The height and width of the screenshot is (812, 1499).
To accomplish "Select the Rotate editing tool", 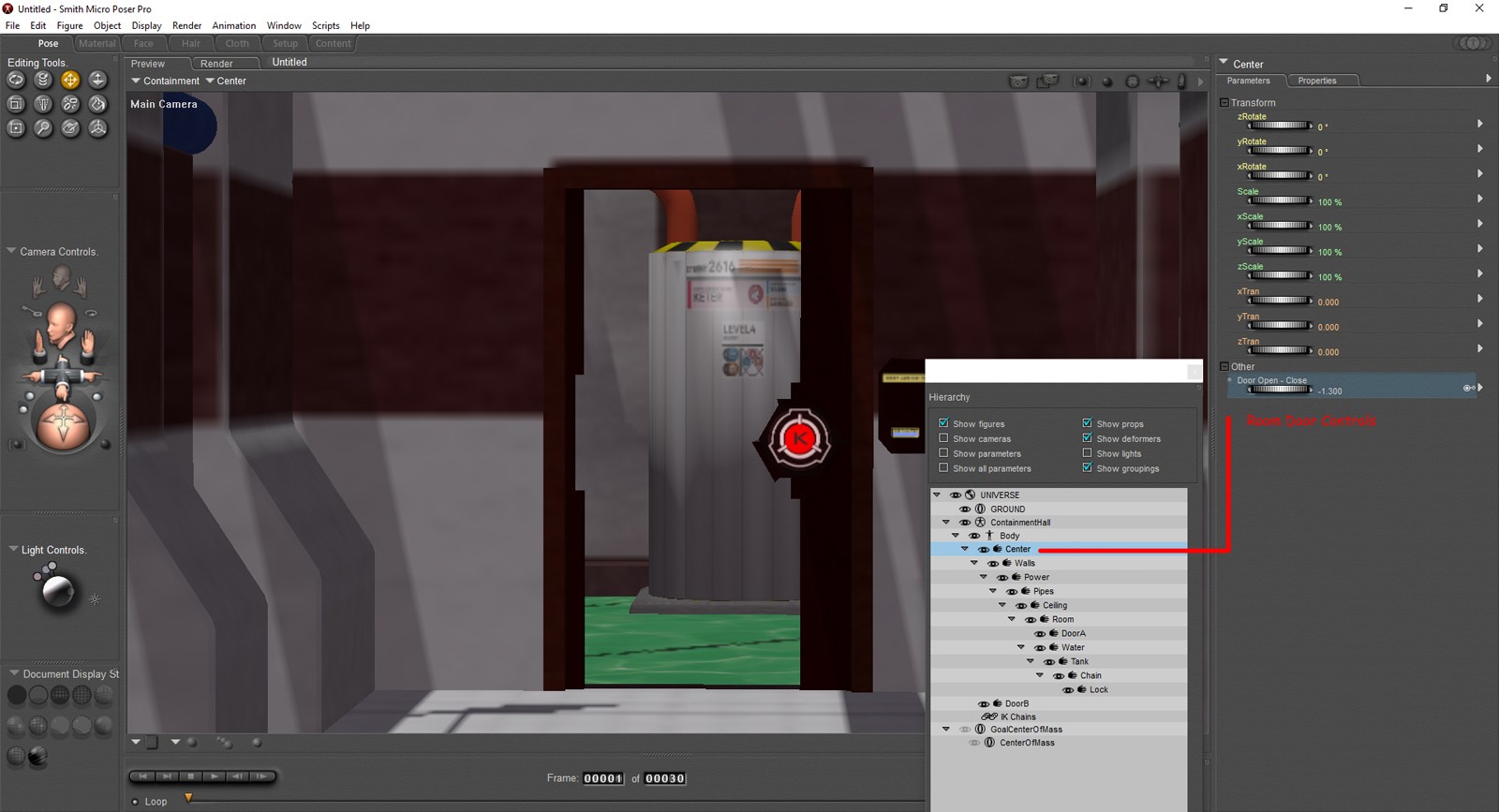I will click(16, 81).
